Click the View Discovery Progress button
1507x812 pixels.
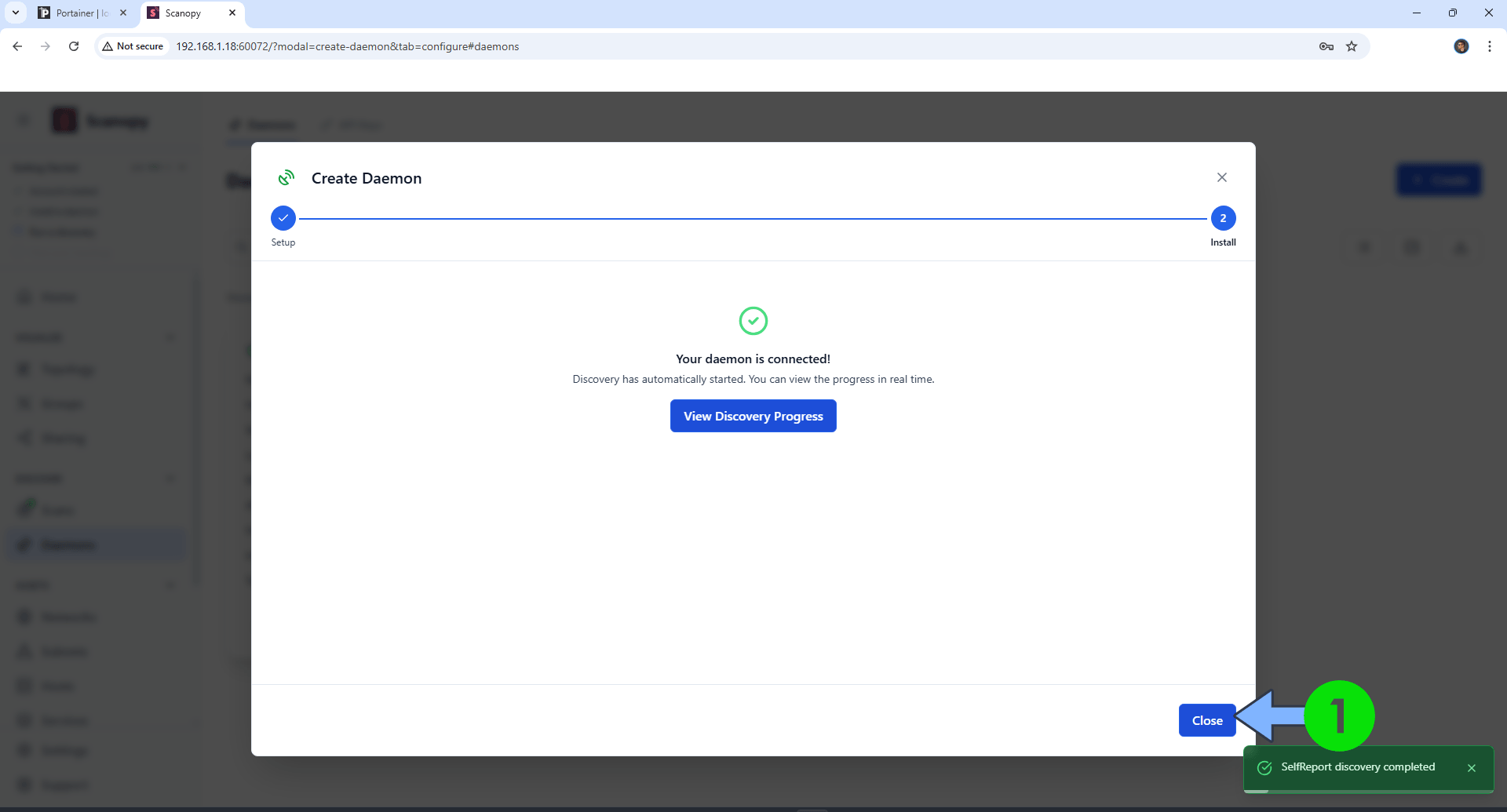[753, 416]
